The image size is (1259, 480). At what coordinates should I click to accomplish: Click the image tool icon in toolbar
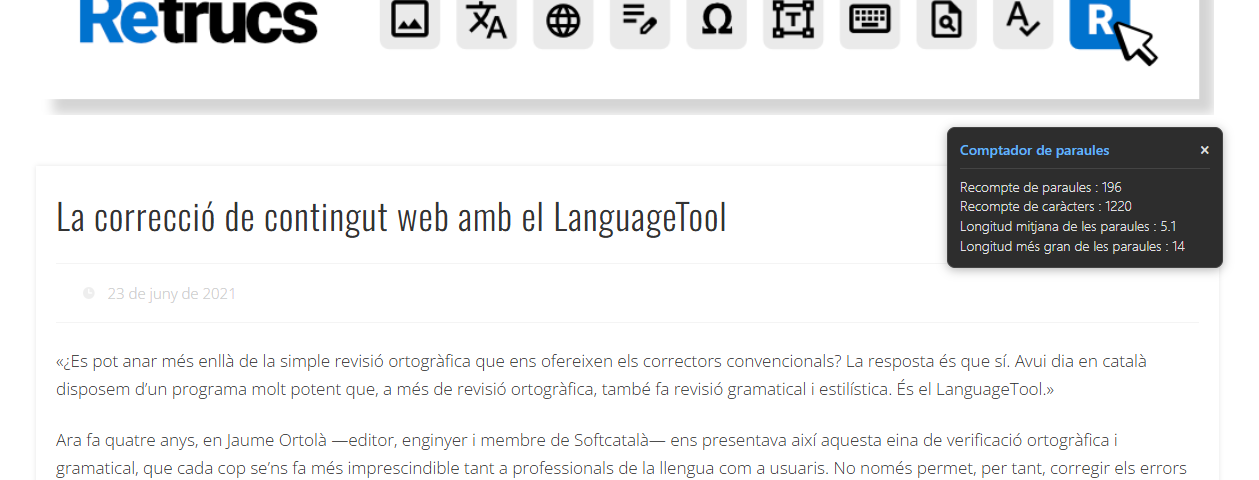coord(410,21)
